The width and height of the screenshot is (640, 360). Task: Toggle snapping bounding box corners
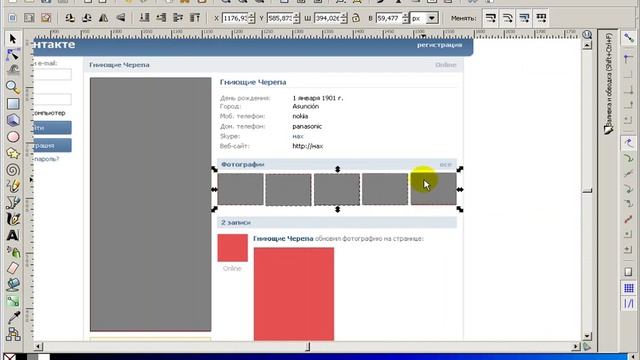629,59
